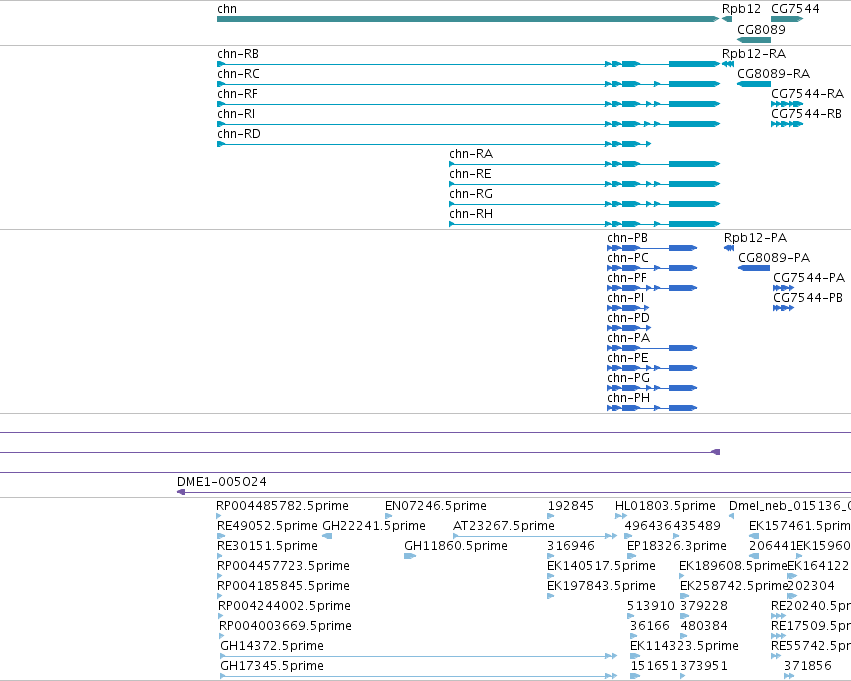Image resolution: width=851 pixels, height=681 pixels.
Task: Select transcript CG8089-RA
Action: coord(773,74)
